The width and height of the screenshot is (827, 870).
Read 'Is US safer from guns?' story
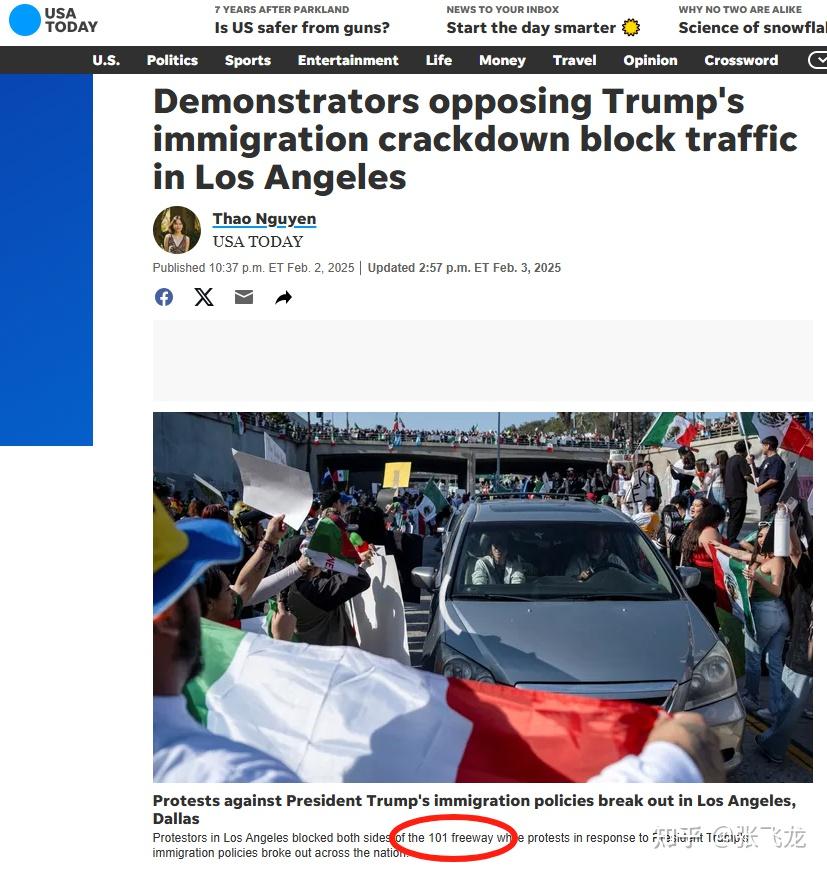coord(302,27)
